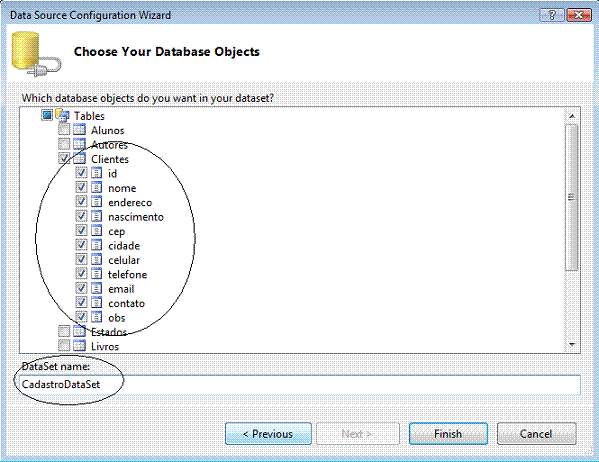
Task: Click the nascimento column icon
Action: (x=96, y=216)
